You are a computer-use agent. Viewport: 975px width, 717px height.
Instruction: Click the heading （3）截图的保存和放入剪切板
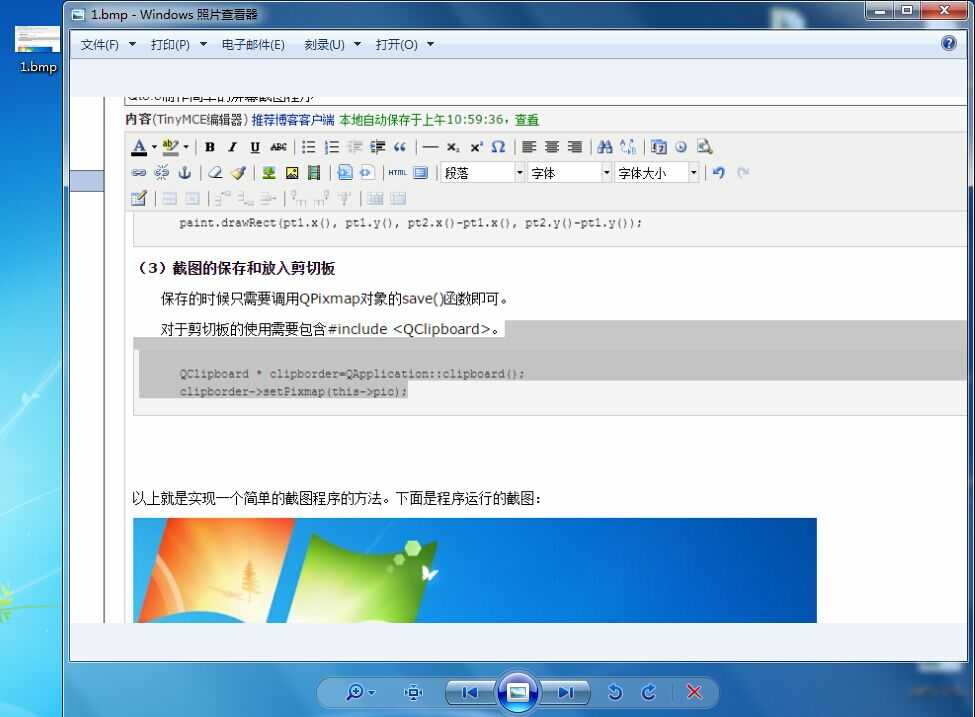click(x=236, y=269)
